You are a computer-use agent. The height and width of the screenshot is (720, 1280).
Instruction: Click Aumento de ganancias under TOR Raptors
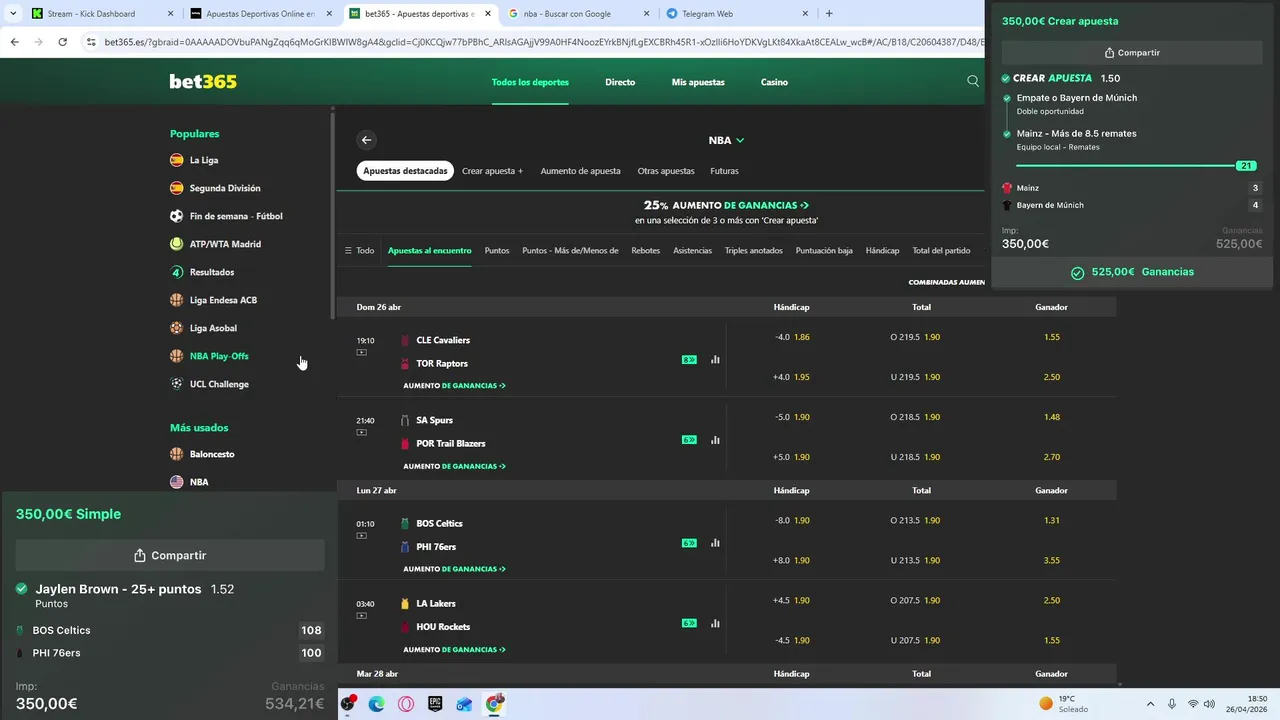coord(454,386)
